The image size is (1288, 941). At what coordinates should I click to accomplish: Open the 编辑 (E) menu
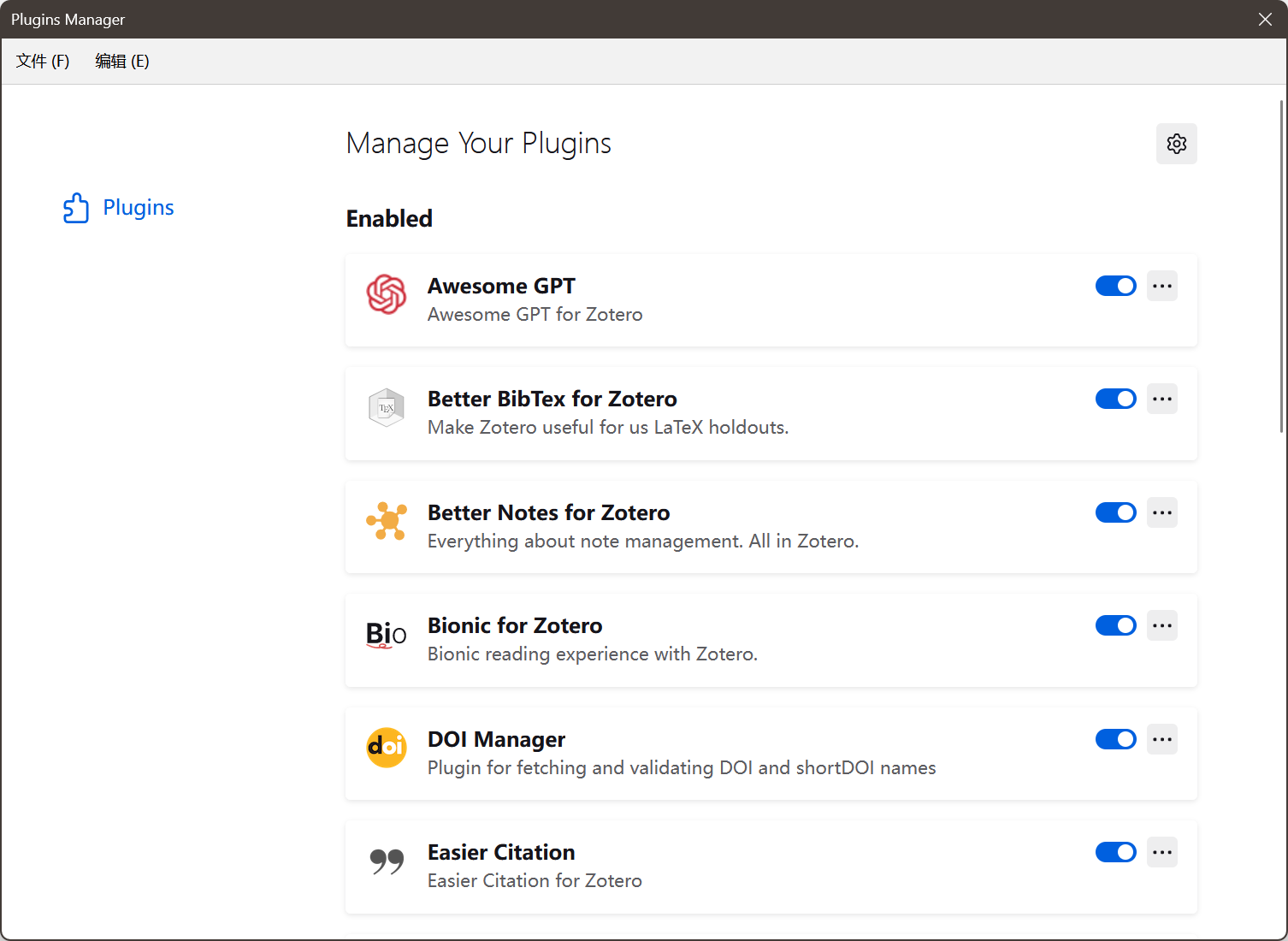point(122,61)
